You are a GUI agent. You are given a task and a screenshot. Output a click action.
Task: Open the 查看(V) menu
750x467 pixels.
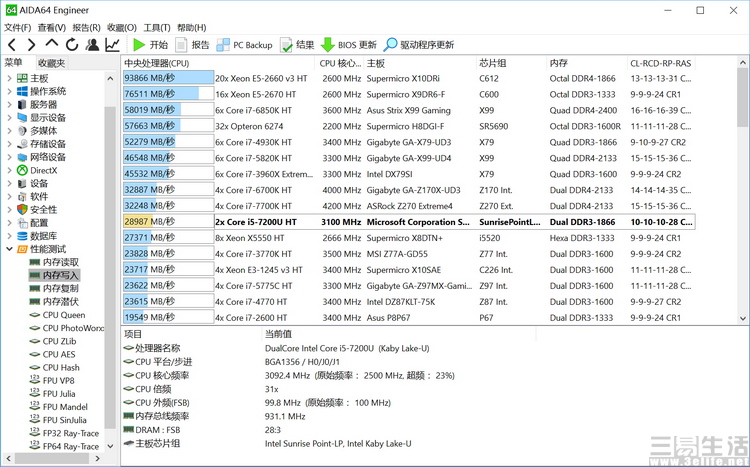click(x=52, y=27)
